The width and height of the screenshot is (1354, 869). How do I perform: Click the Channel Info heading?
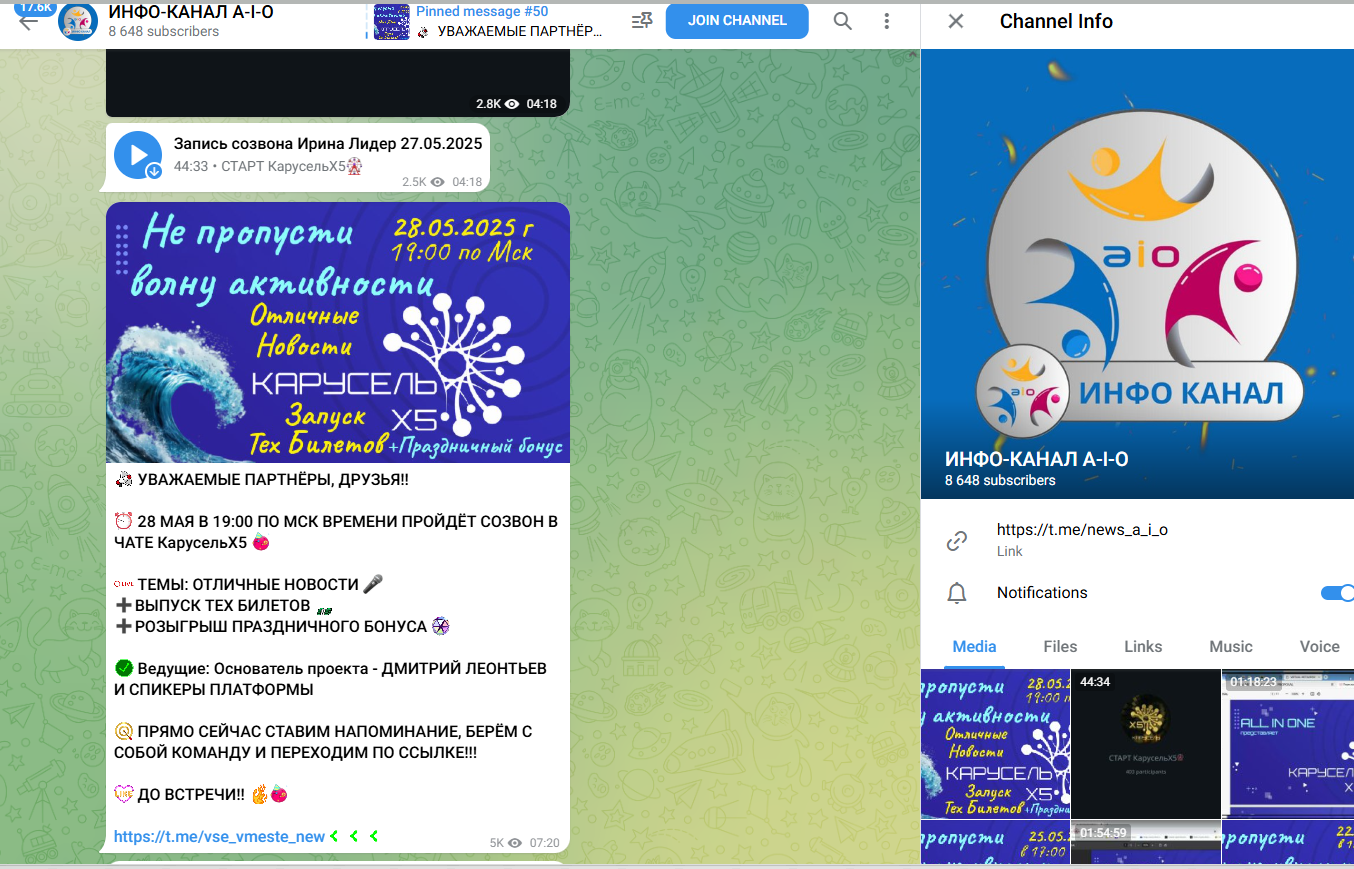[1056, 21]
